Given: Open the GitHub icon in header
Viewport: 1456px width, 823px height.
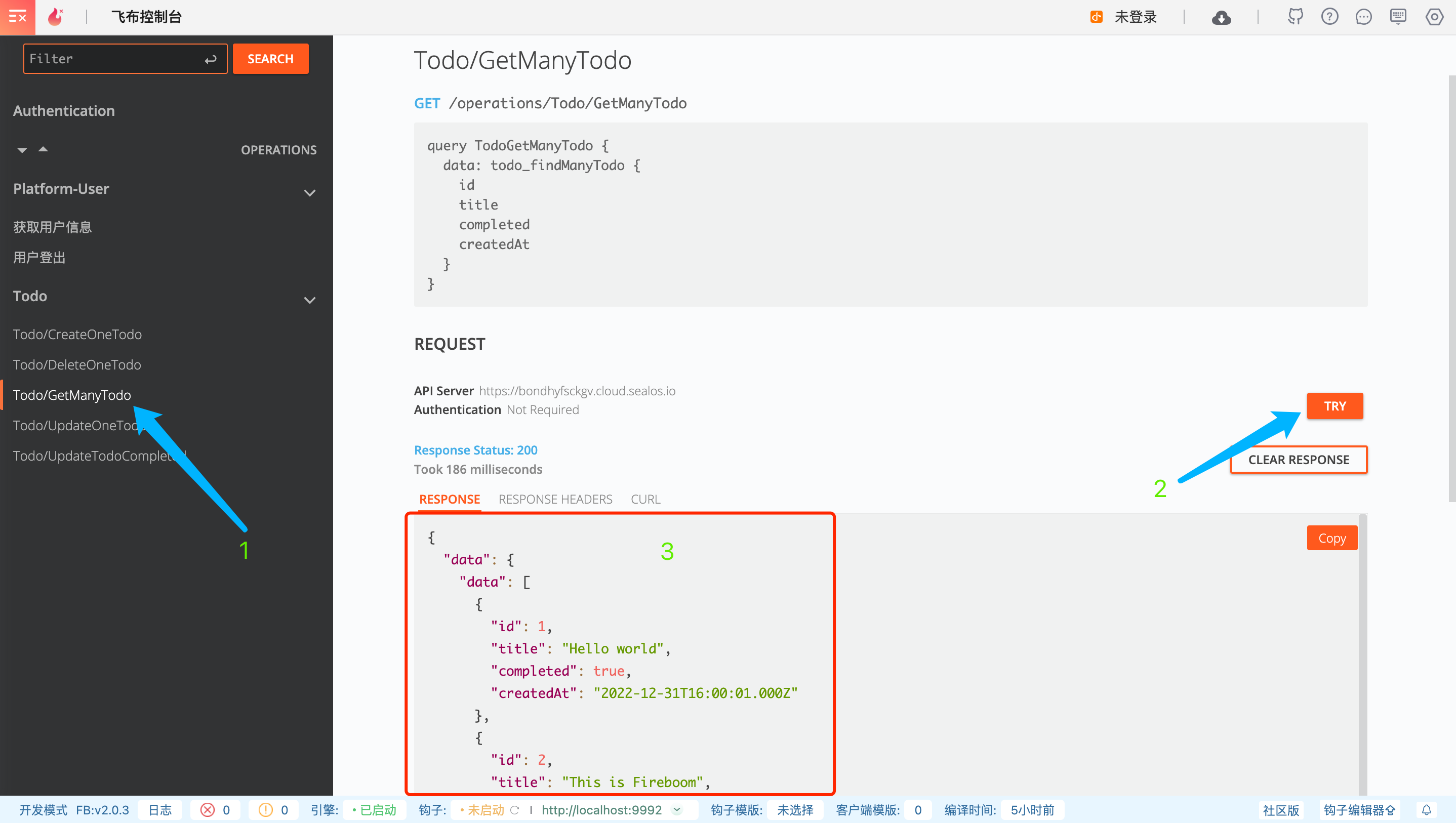Looking at the screenshot, I should (1295, 17).
